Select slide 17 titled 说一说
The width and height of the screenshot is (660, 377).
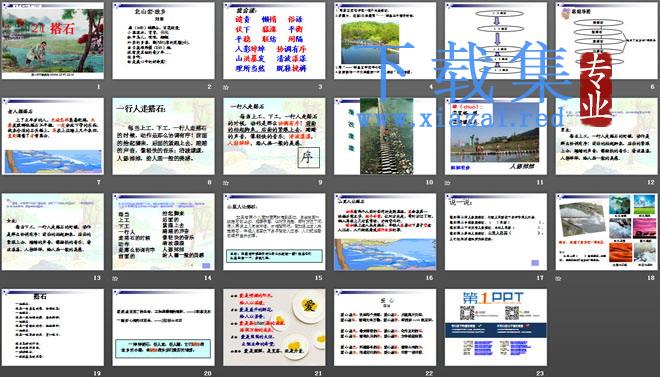[x=496, y=232]
